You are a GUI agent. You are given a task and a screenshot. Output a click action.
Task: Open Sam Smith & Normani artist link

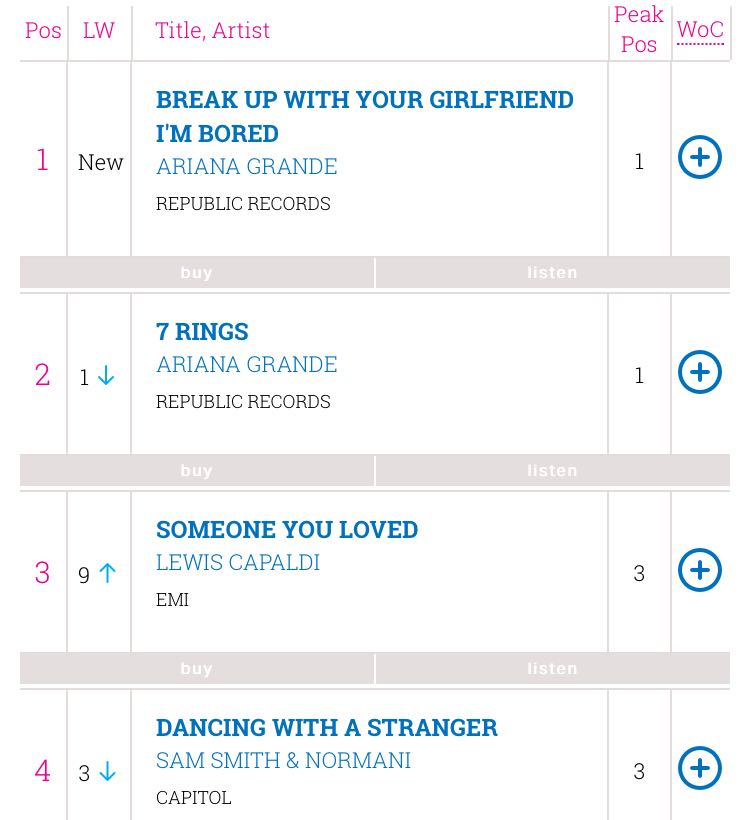[283, 760]
